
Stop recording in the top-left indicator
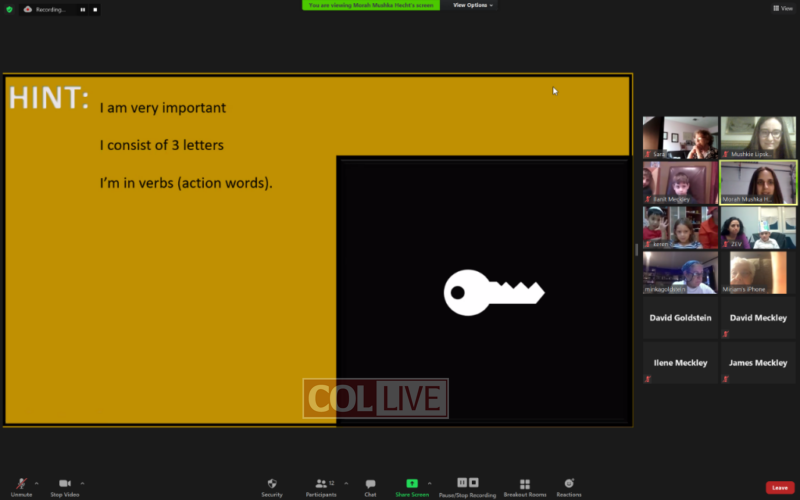coord(95,9)
